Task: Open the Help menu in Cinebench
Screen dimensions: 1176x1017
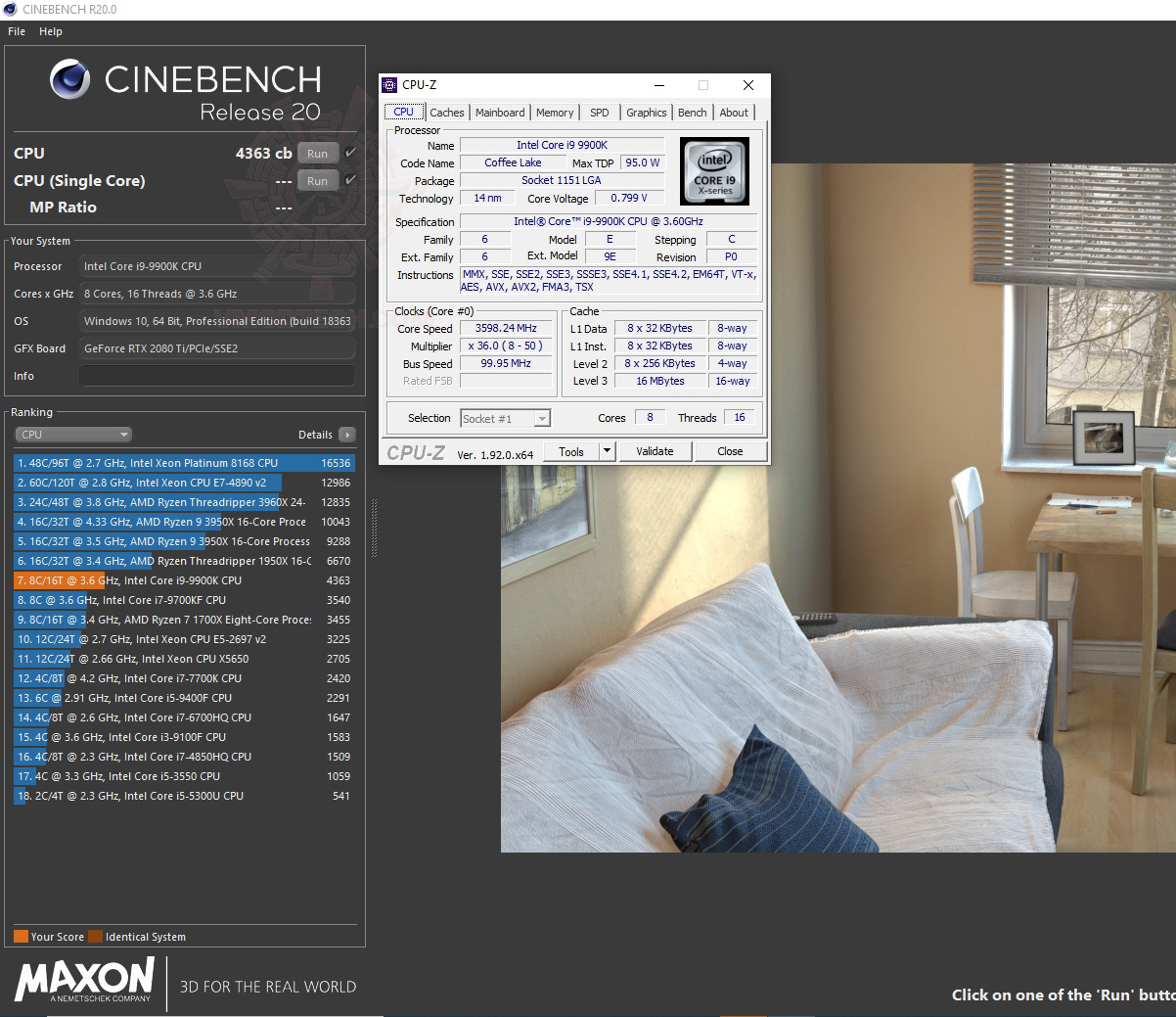Action: tap(51, 31)
